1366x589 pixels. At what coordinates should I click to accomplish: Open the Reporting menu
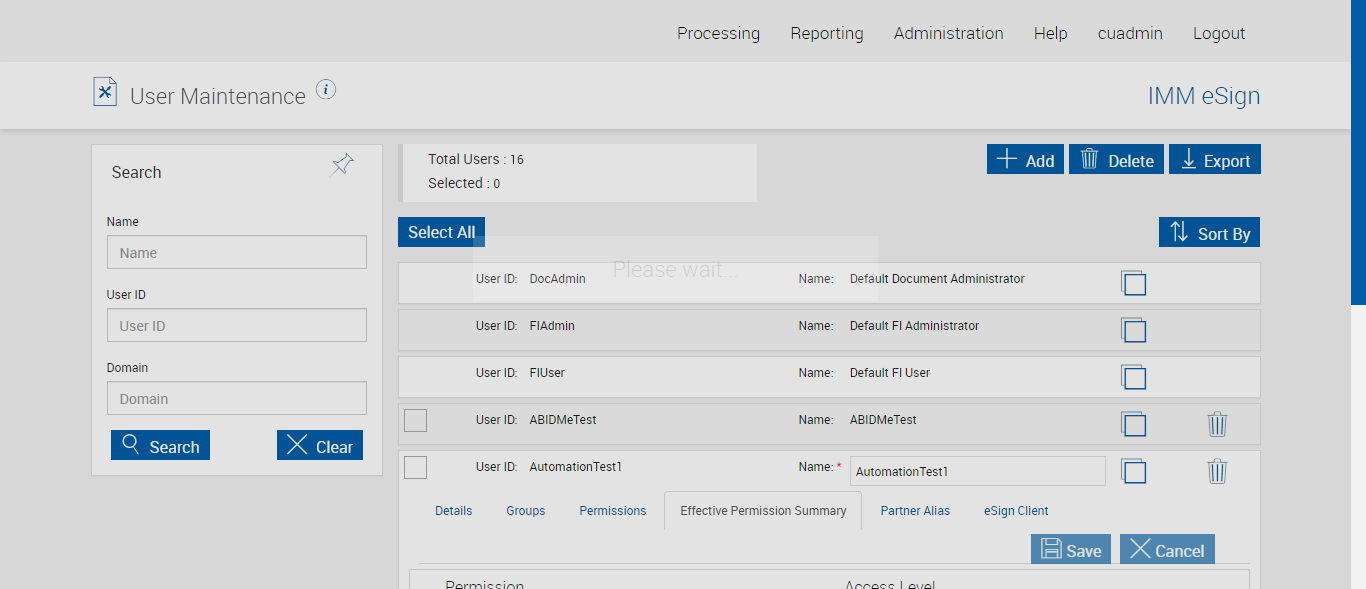point(826,33)
